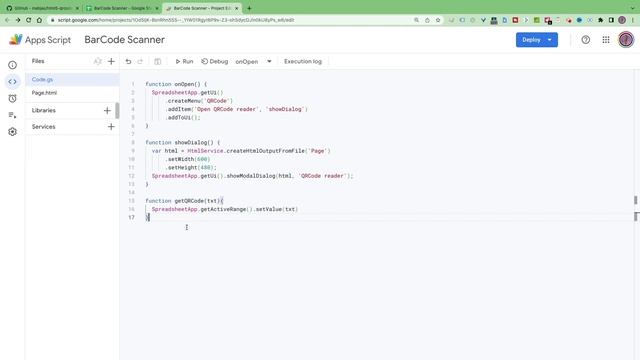Go to the browser home page
This screenshot has height=360, width=640.
point(39,20)
